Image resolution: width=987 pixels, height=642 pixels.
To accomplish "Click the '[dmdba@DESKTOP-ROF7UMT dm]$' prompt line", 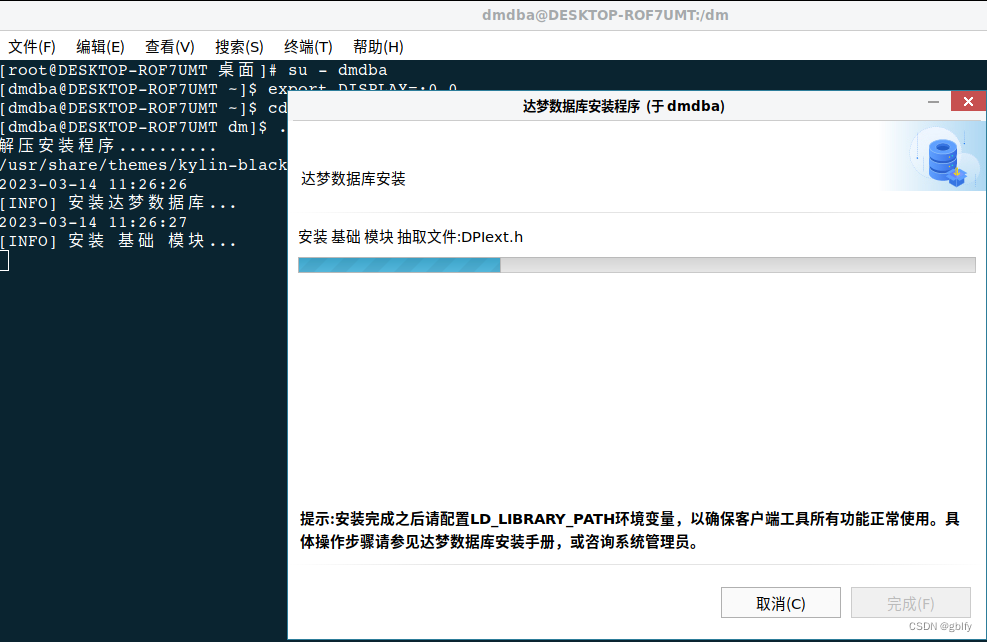I will click(144, 127).
